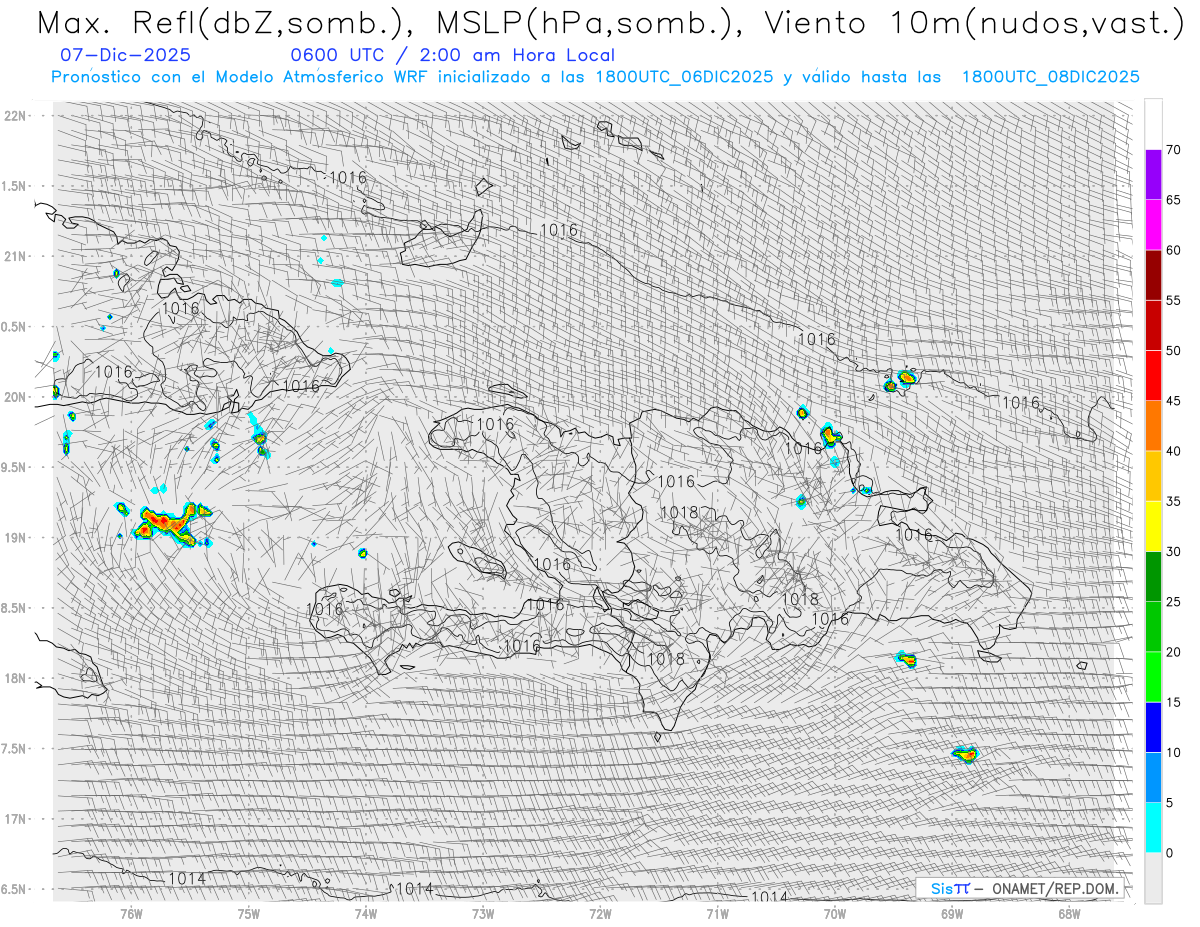The width and height of the screenshot is (1200, 927).
Task: Click the WRF forecast initialization subtitle line
Action: [x=595, y=77]
